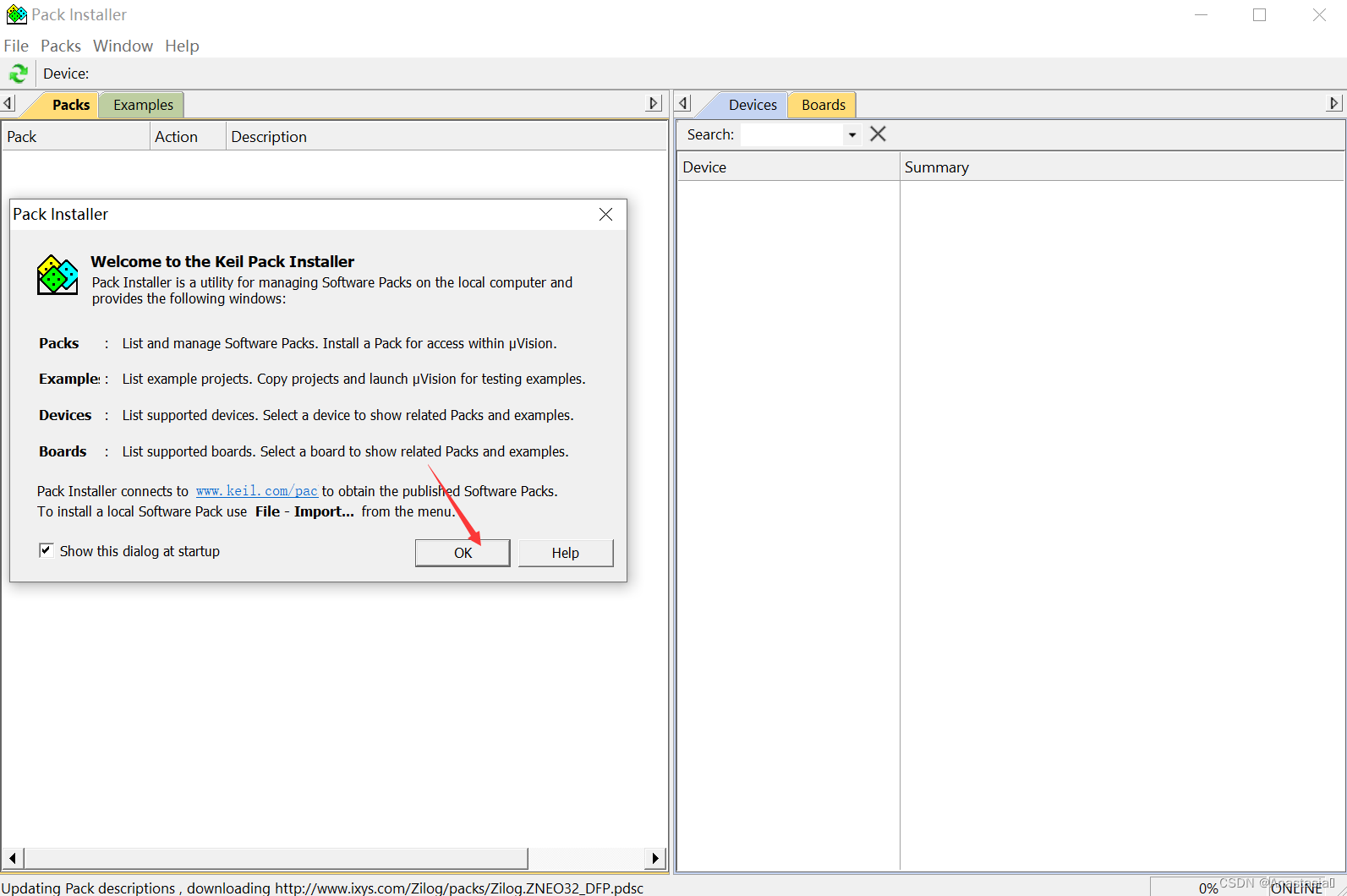This screenshot has height=896, width=1347.
Task: Click the Help button in the dialog
Action: [x=566, y=553]
